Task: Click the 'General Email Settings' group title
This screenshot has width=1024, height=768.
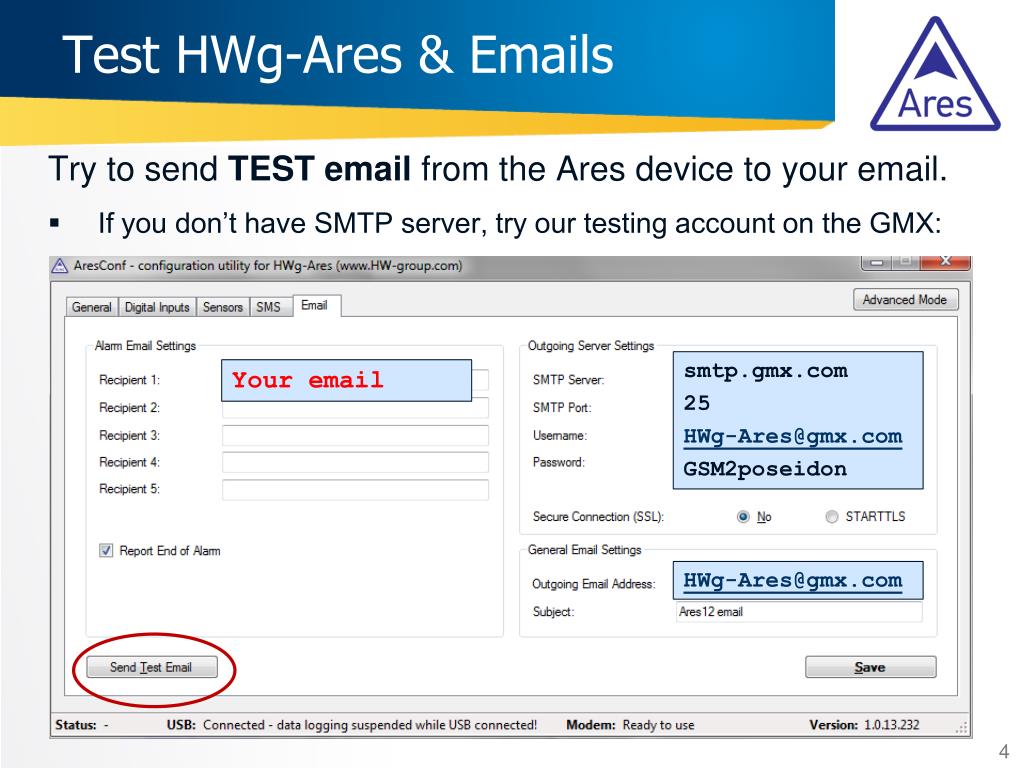Action: (x=584, y=550)
